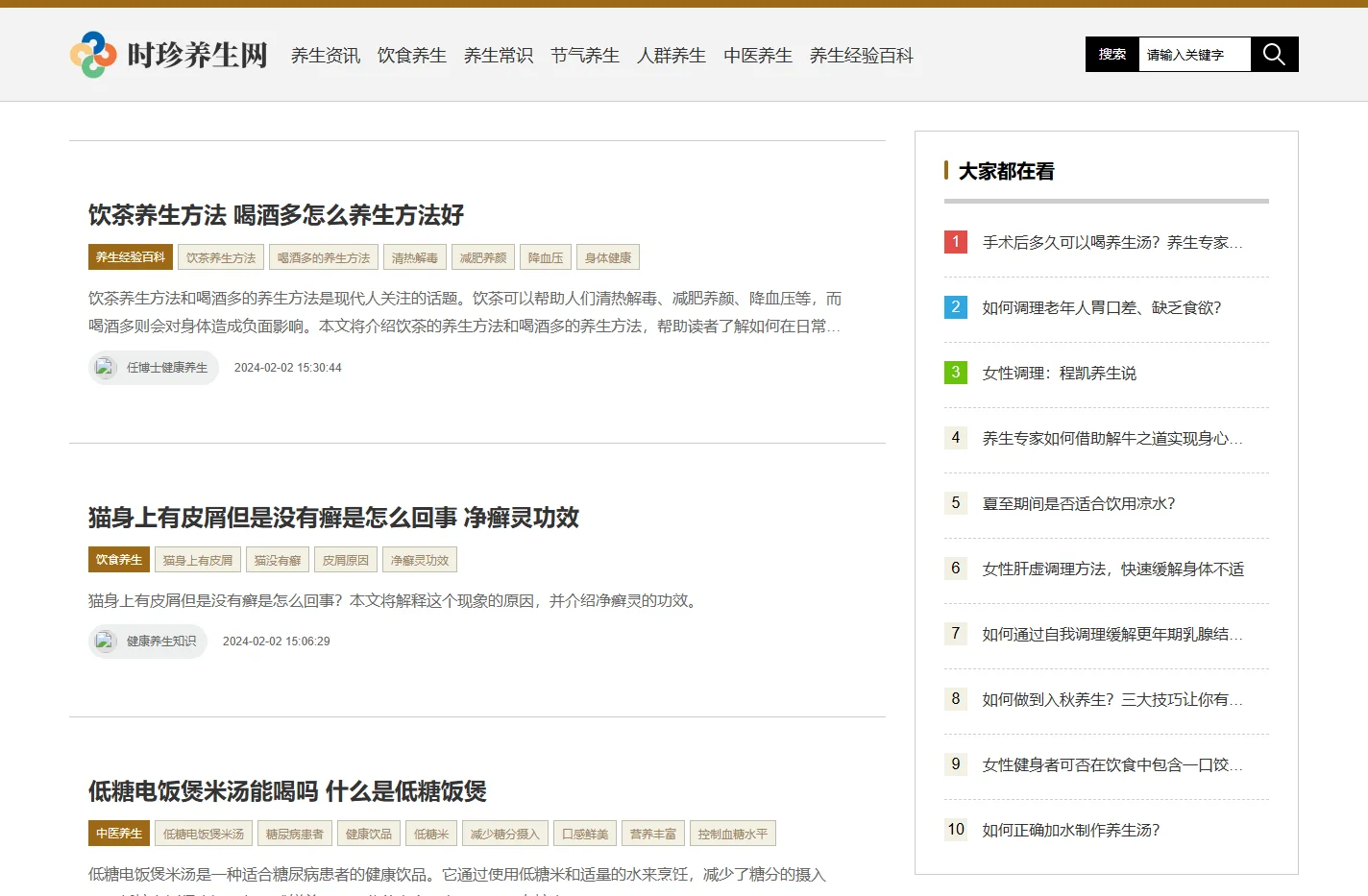Viewport: 1368px width, 896px height.
Task: Click the 时珍养生网 site logo
Action: pos(169,55)
